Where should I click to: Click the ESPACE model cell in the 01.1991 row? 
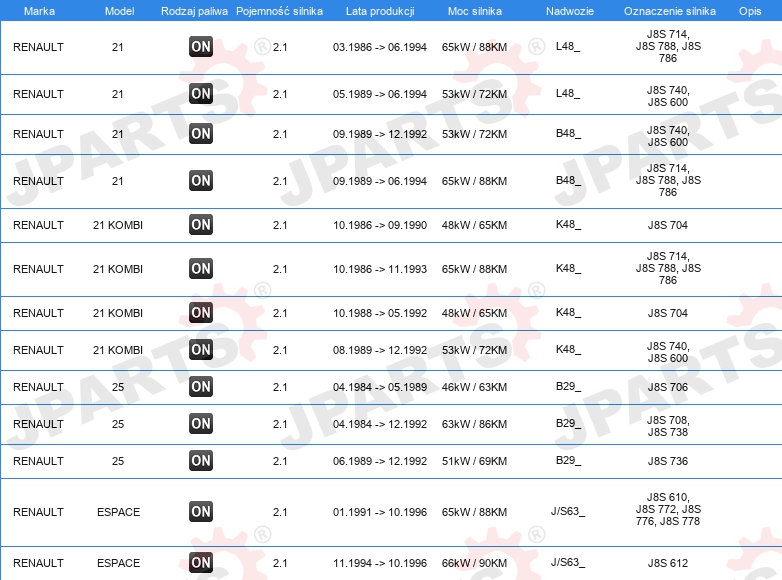pyautogui.click(x=118, y=512)
